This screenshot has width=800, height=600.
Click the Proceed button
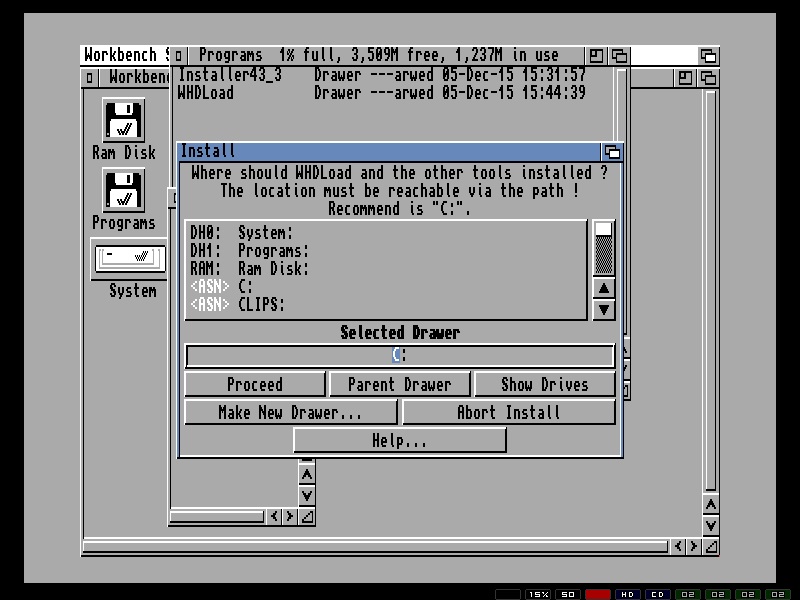pos(255,384)
